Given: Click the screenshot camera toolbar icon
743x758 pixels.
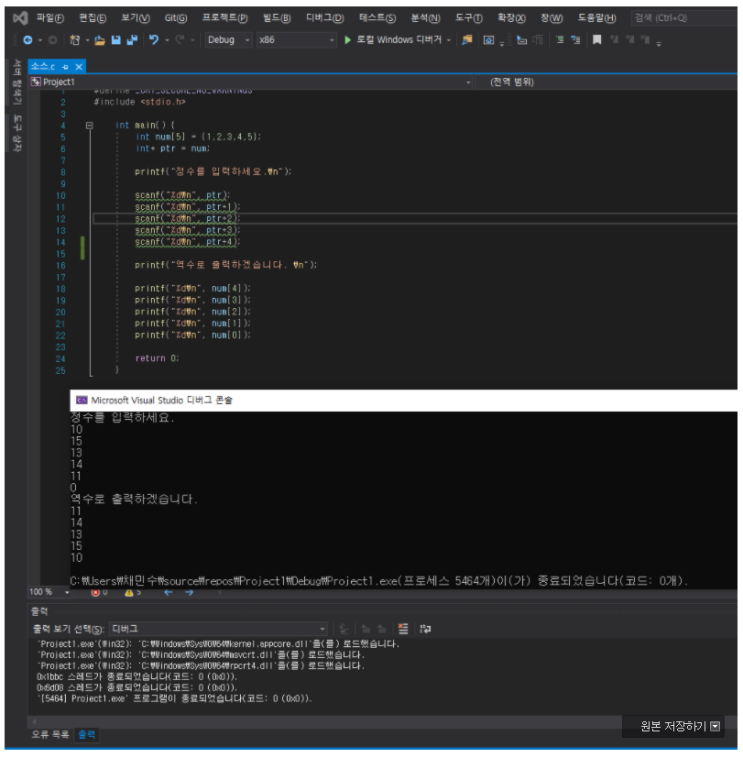Looking at the screenshot, I should coord(489,40).
